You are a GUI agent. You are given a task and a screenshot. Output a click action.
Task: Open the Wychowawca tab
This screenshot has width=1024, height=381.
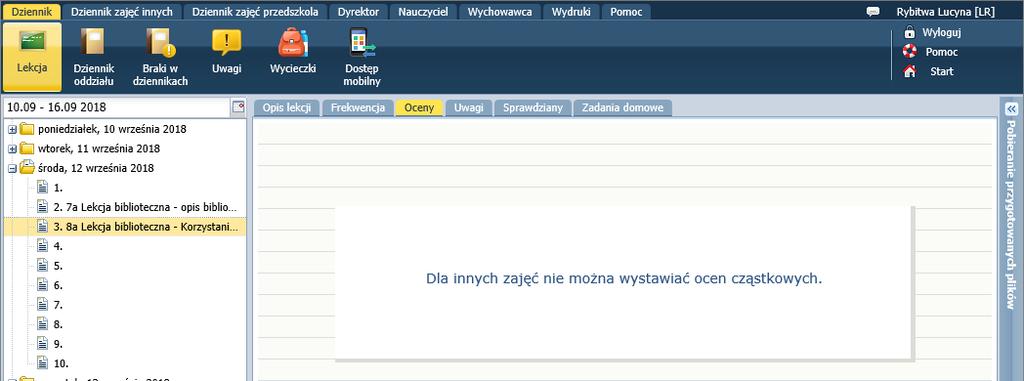(x=500, y=12)
